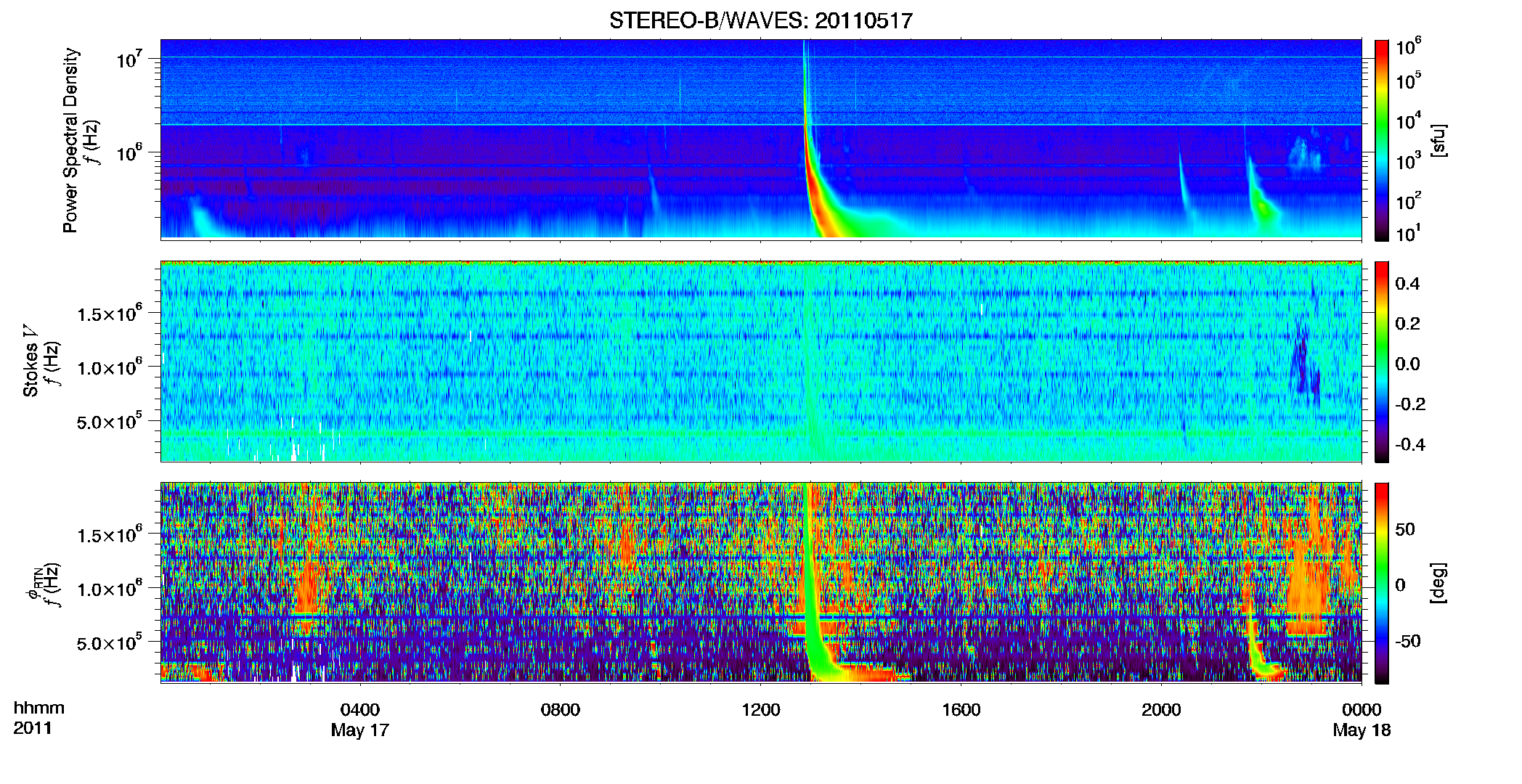Click the Stokes V colorbar
Screen dimensions: 1522x784
tap(1382, 362)
